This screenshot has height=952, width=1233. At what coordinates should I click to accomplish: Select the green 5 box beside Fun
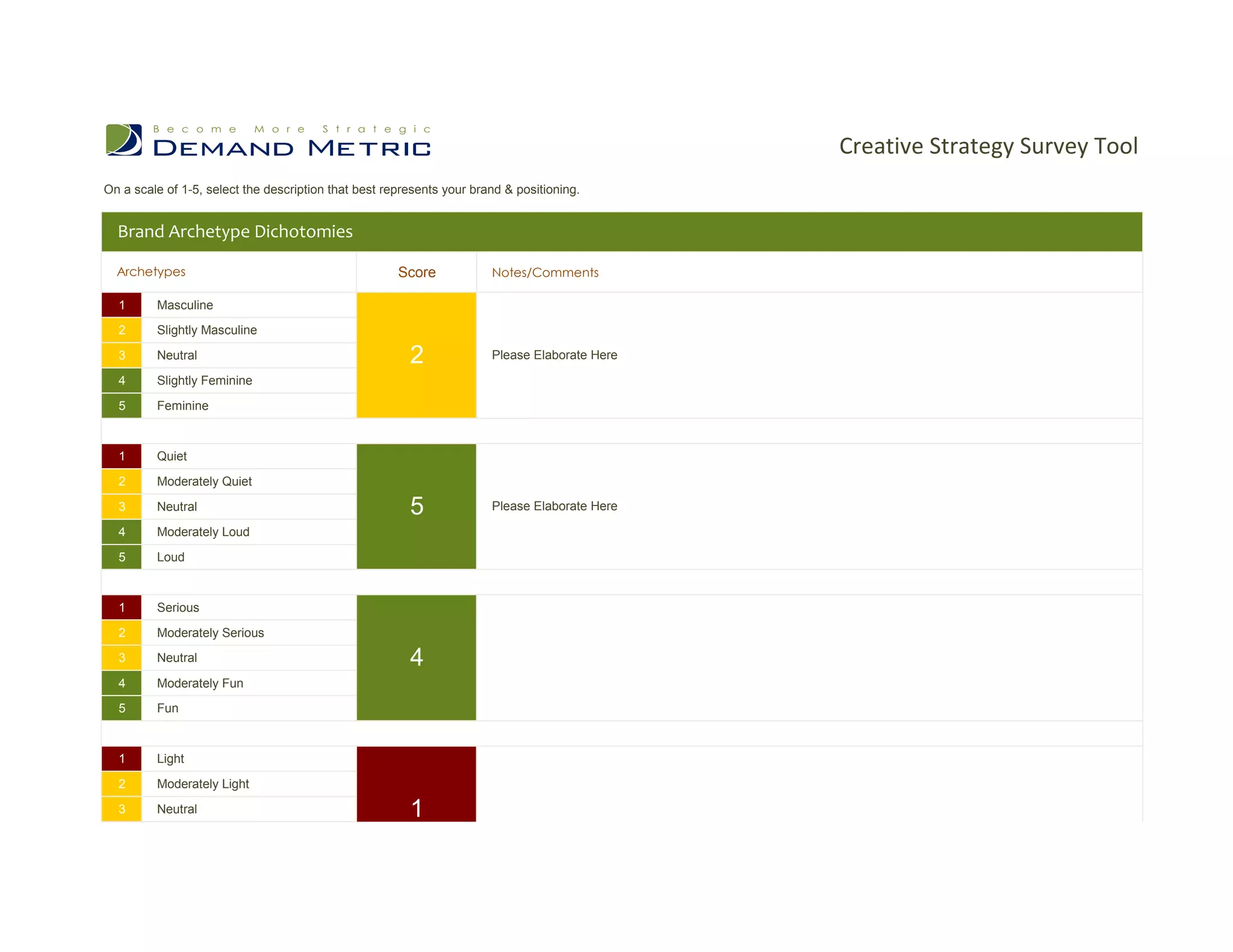[x=122, y=708]
